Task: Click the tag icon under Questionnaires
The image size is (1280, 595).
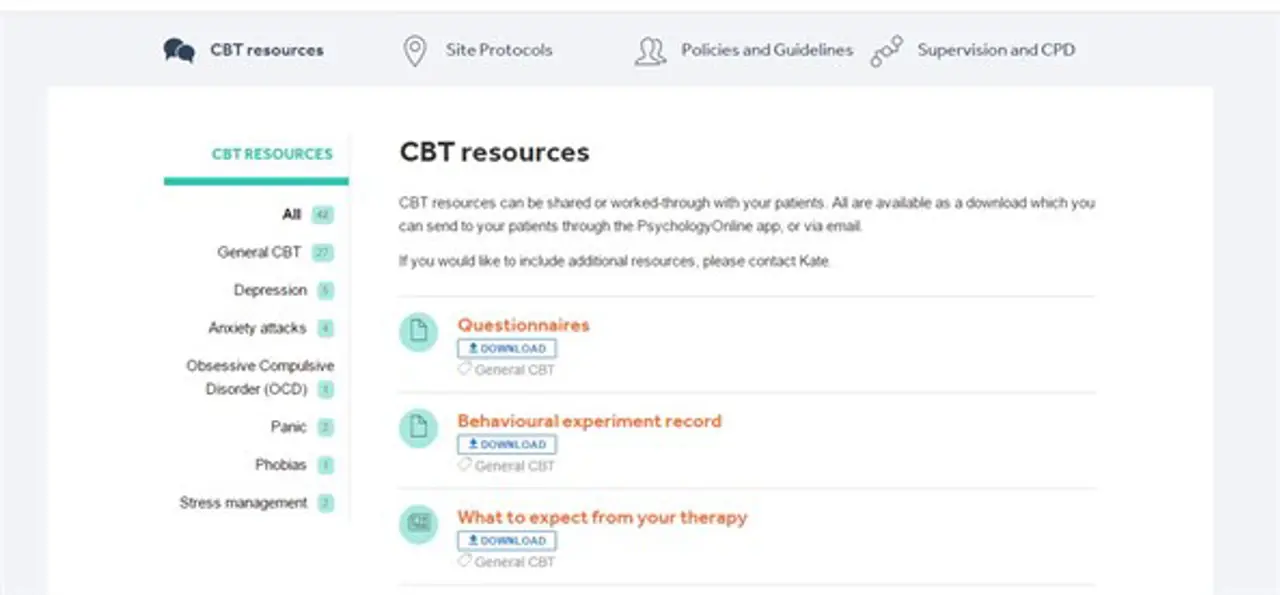Action: 464,369
